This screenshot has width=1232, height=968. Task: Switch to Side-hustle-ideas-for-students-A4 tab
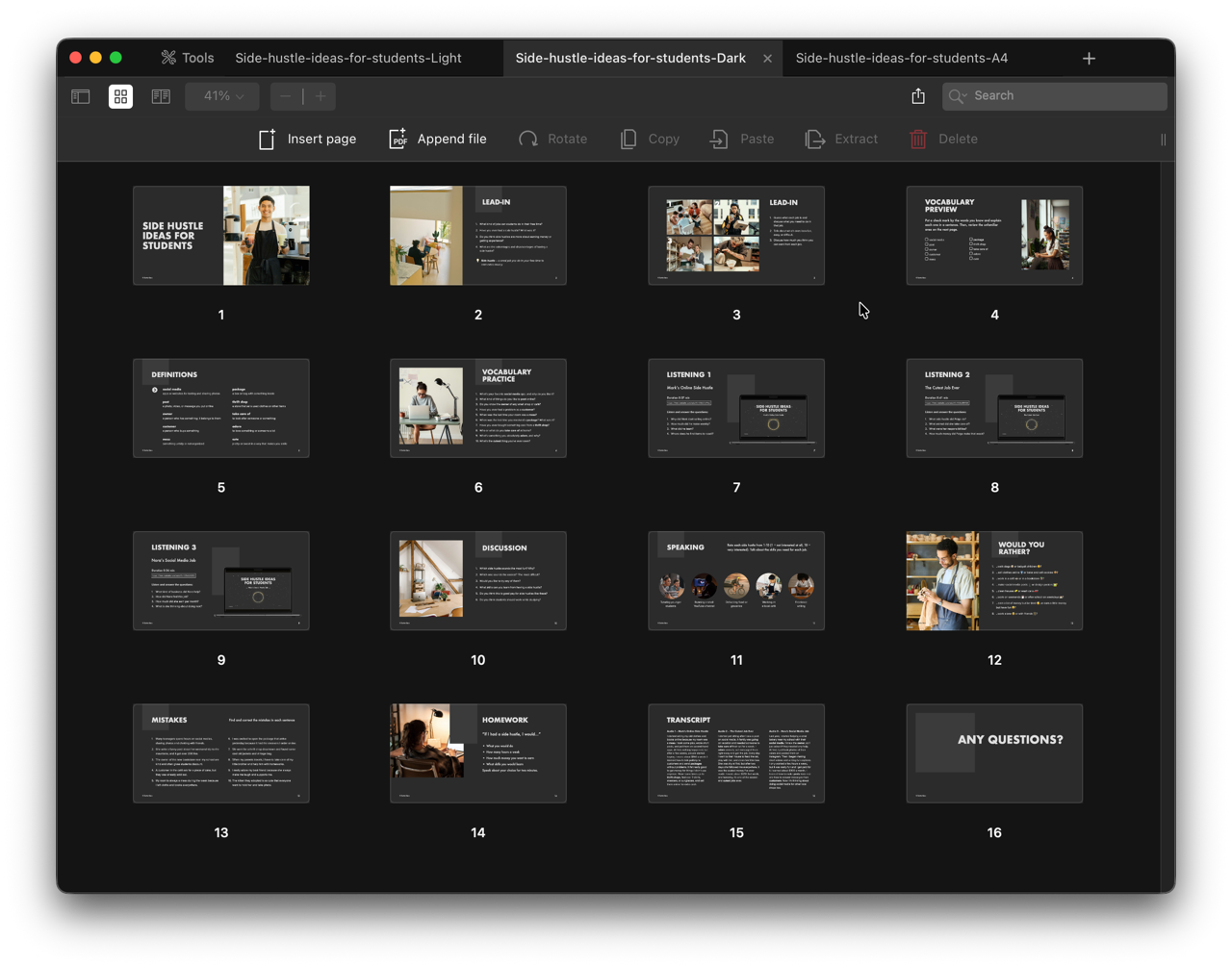click(902, 58)
